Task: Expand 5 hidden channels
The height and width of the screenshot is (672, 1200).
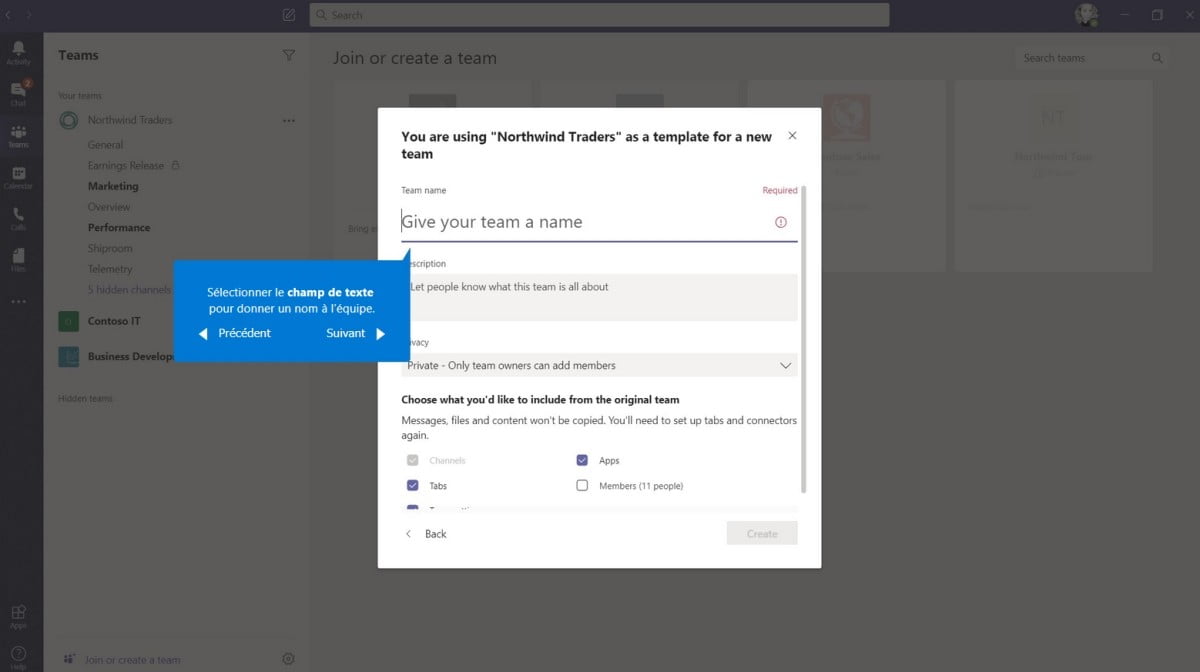Action: point(129,290)
